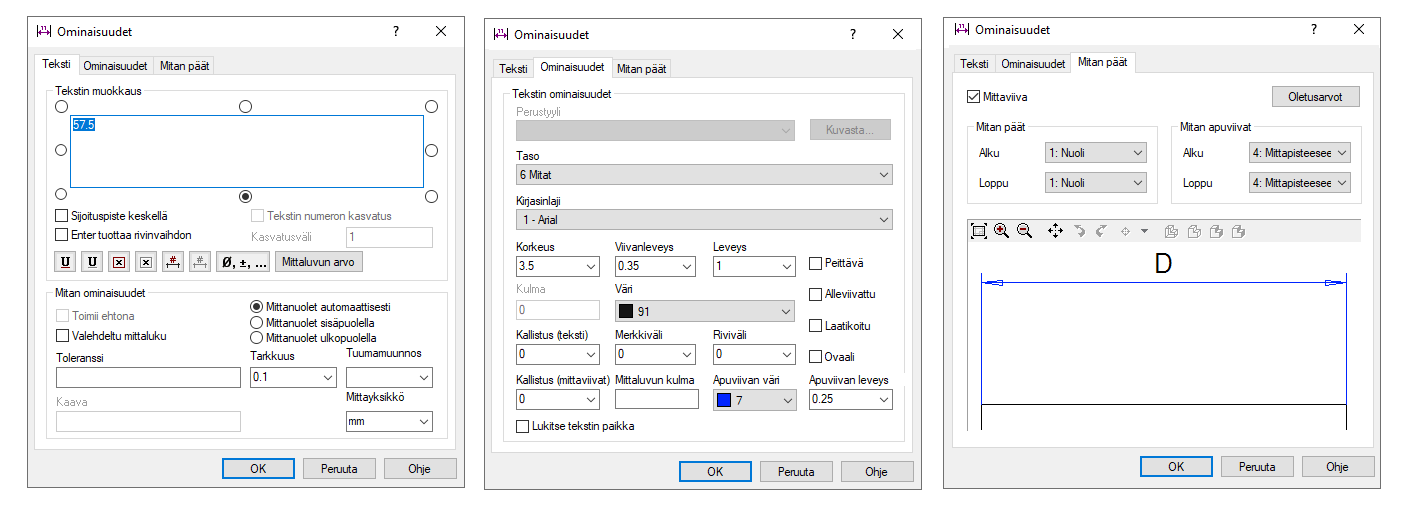Open the Ø, ±, … special symbols button
The width and height of the screenshot is (1404, 514).
(x=243, y=262)
